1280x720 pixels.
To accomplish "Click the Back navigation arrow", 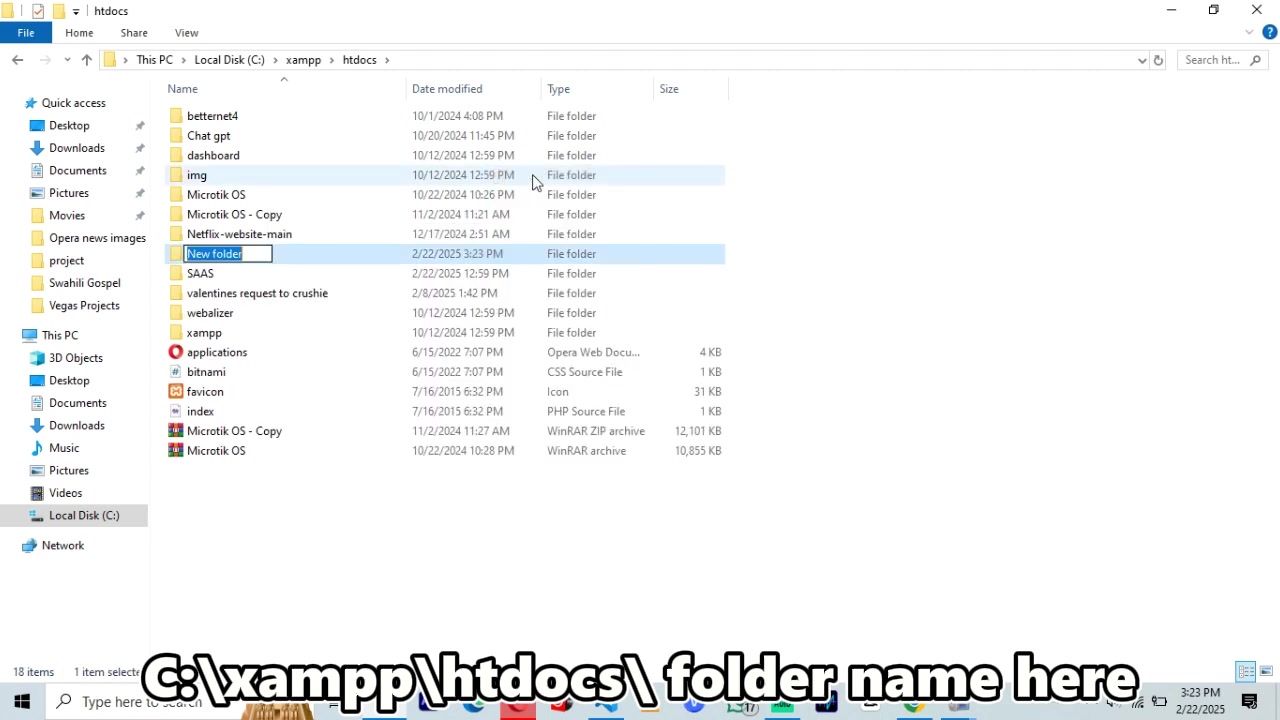I will coord(17,60).
